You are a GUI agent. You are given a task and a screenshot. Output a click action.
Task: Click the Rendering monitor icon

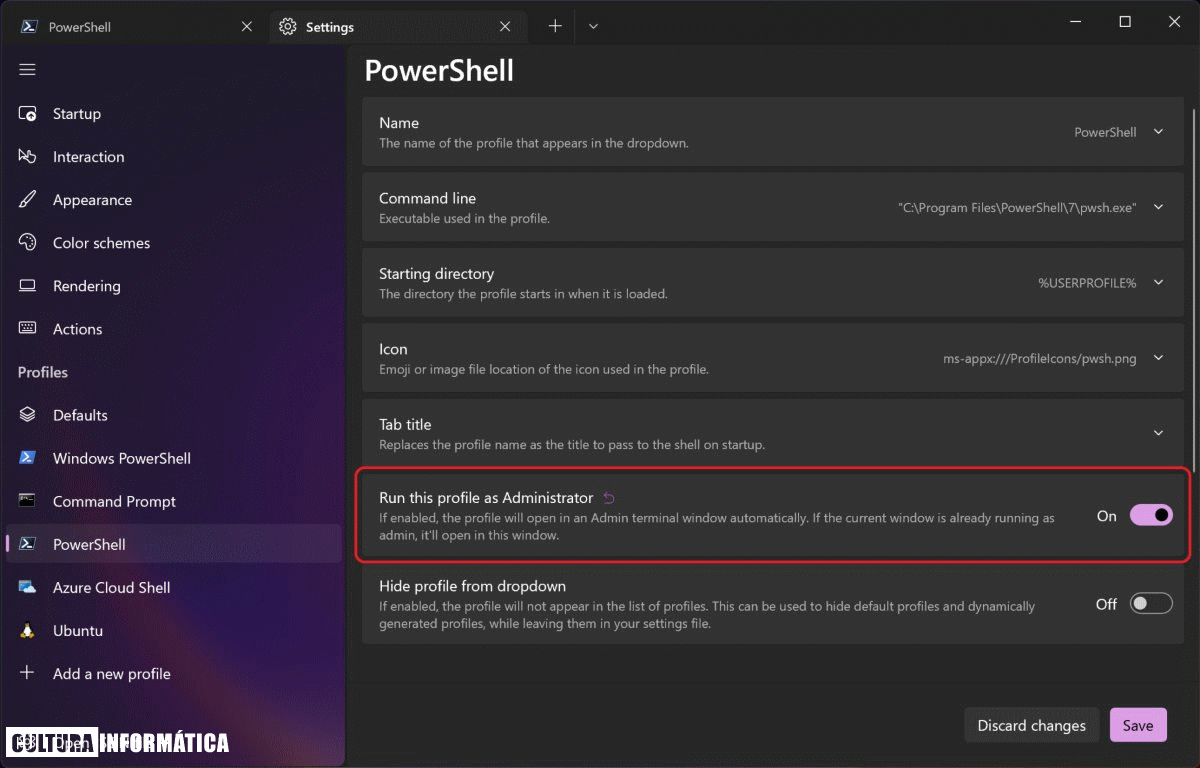pos(28,286)
